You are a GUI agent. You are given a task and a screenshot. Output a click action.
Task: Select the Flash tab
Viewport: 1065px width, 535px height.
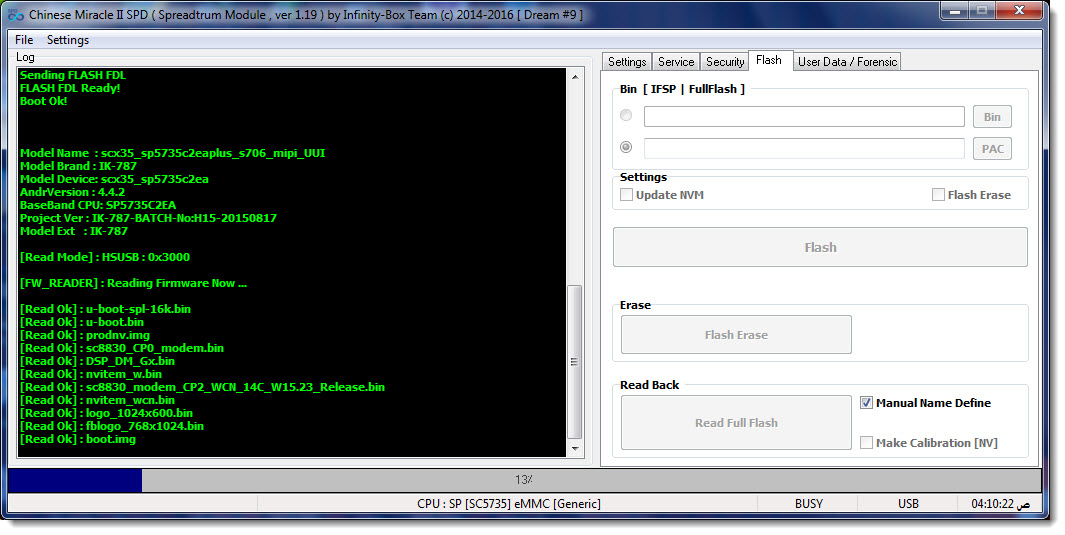pyautogui.click(x=769, y=60)
